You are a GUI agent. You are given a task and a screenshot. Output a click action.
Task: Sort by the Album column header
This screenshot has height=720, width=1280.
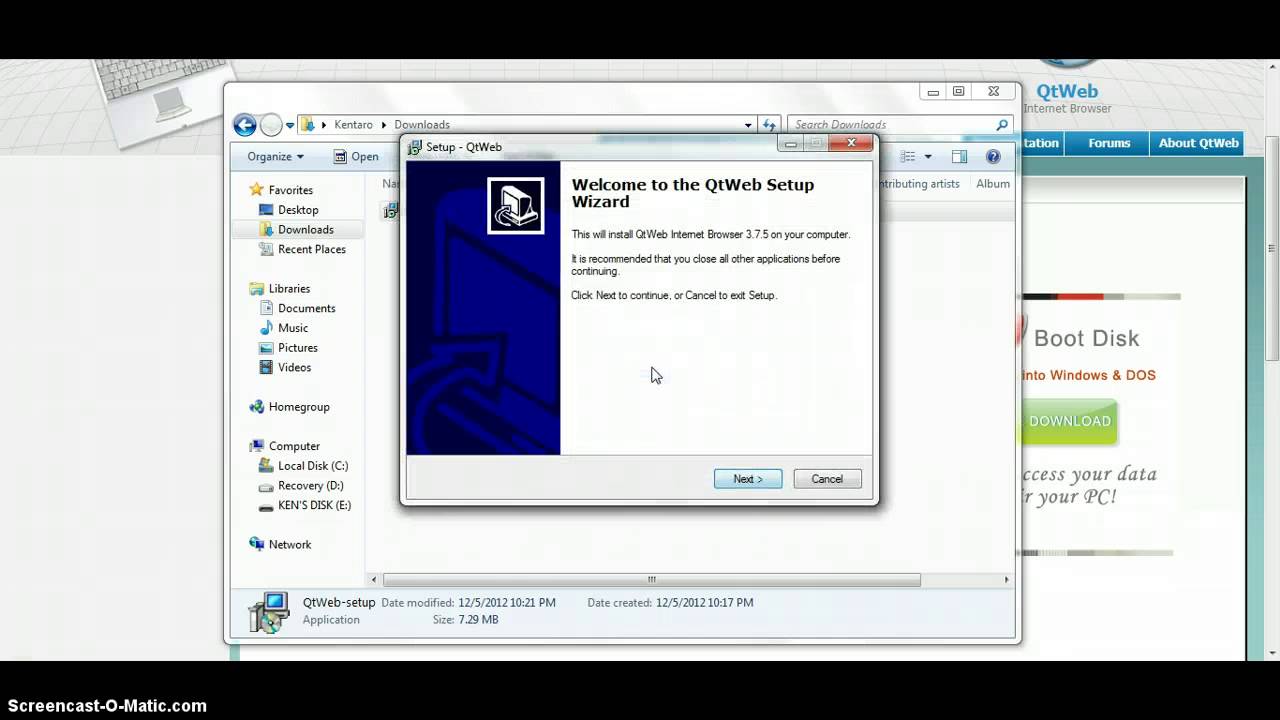[993, 184]
